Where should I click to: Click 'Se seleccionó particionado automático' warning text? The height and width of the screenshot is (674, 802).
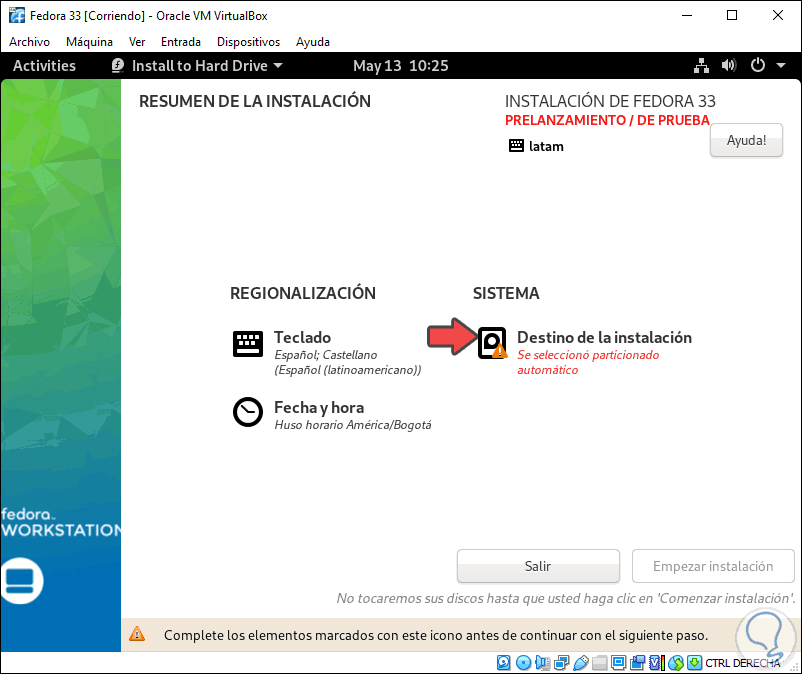click(x=588, y=362)
